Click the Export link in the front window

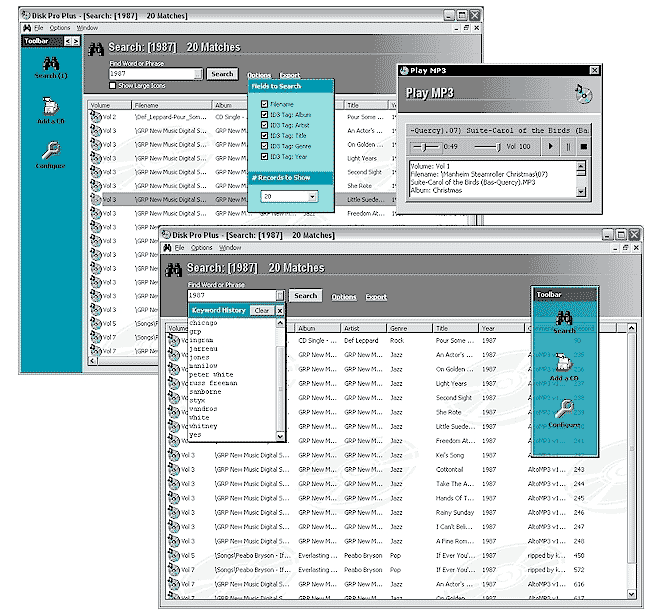coord(376,297)
